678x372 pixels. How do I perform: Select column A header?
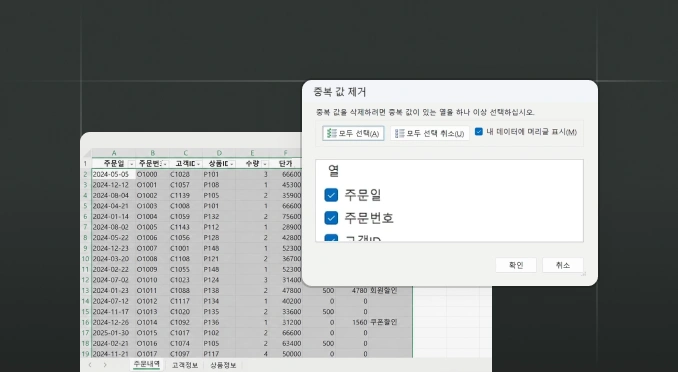pos(114,153)
